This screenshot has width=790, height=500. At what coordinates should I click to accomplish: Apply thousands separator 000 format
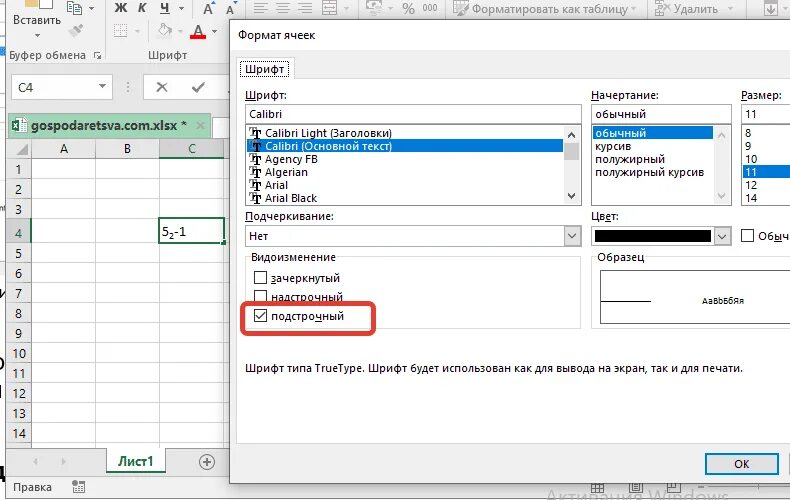point(430,8)
